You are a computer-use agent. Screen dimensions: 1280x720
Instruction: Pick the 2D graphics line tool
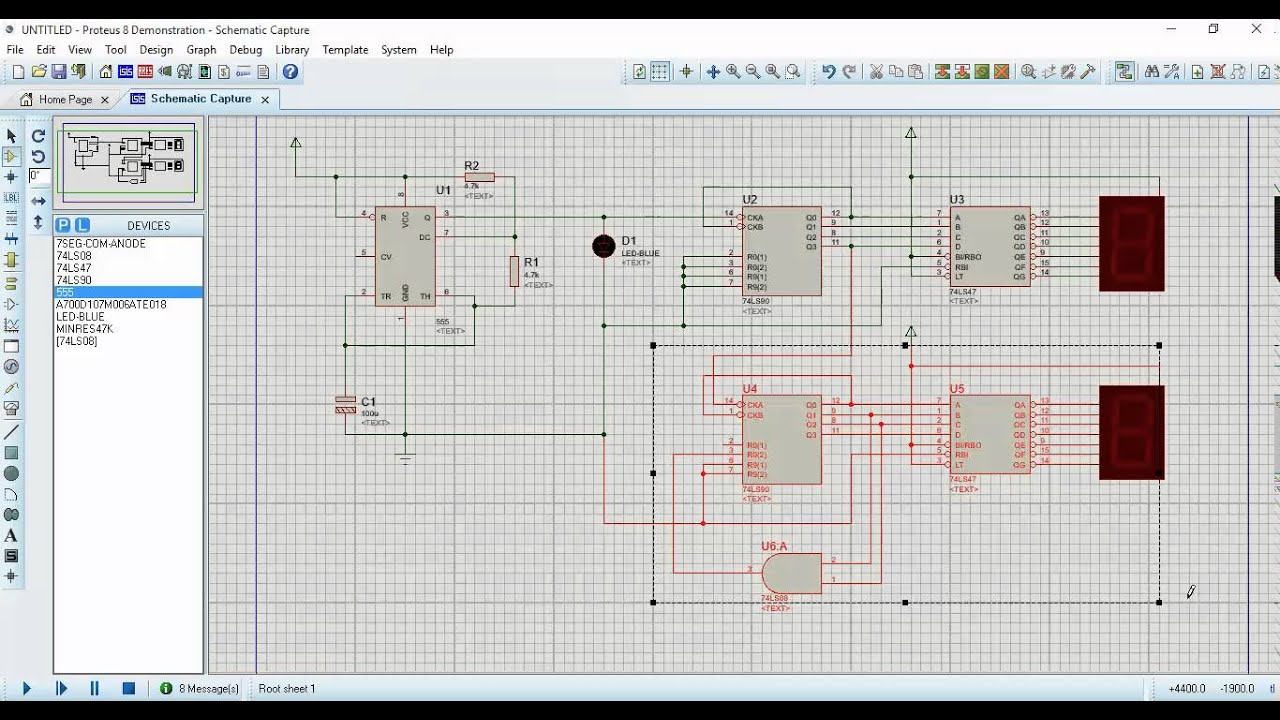pos(11,432)
